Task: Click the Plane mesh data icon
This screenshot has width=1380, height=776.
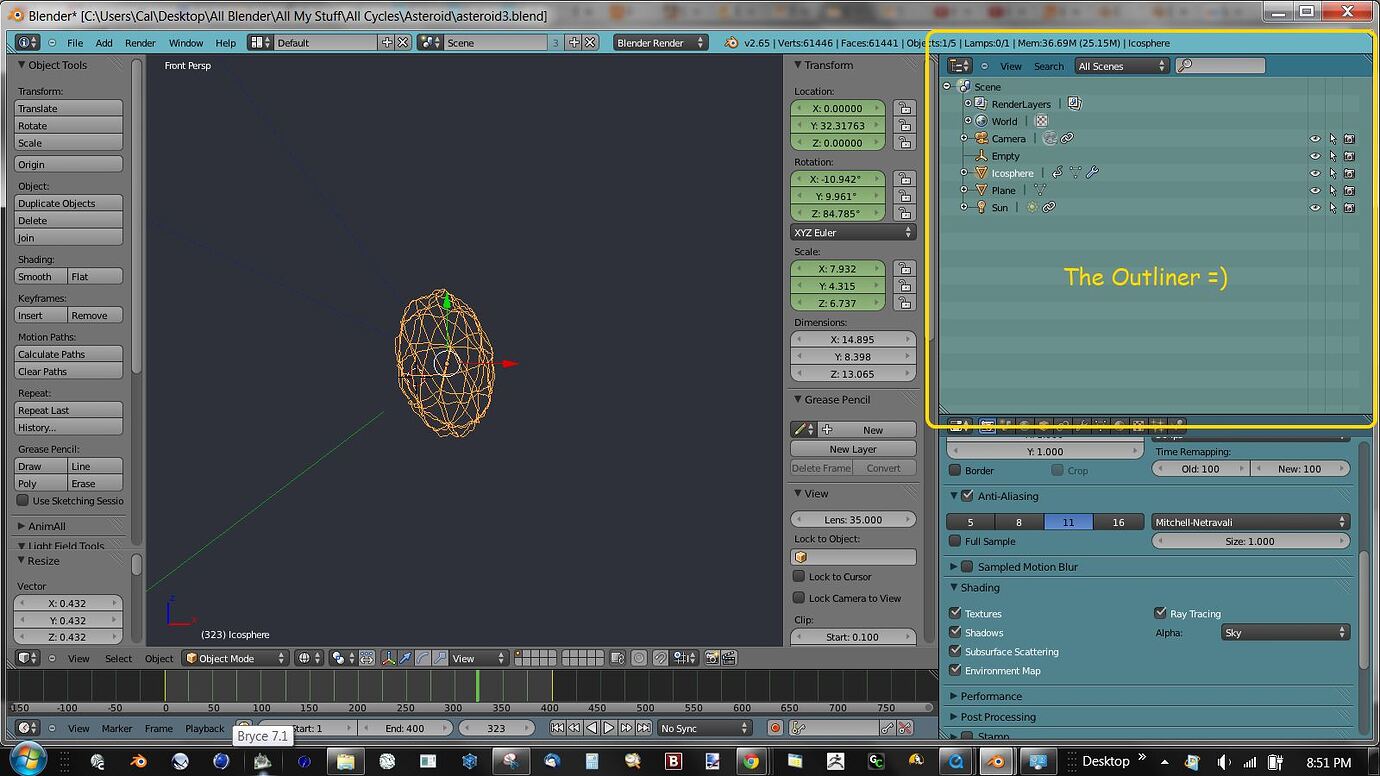Action: click(x=1039, y=190)
